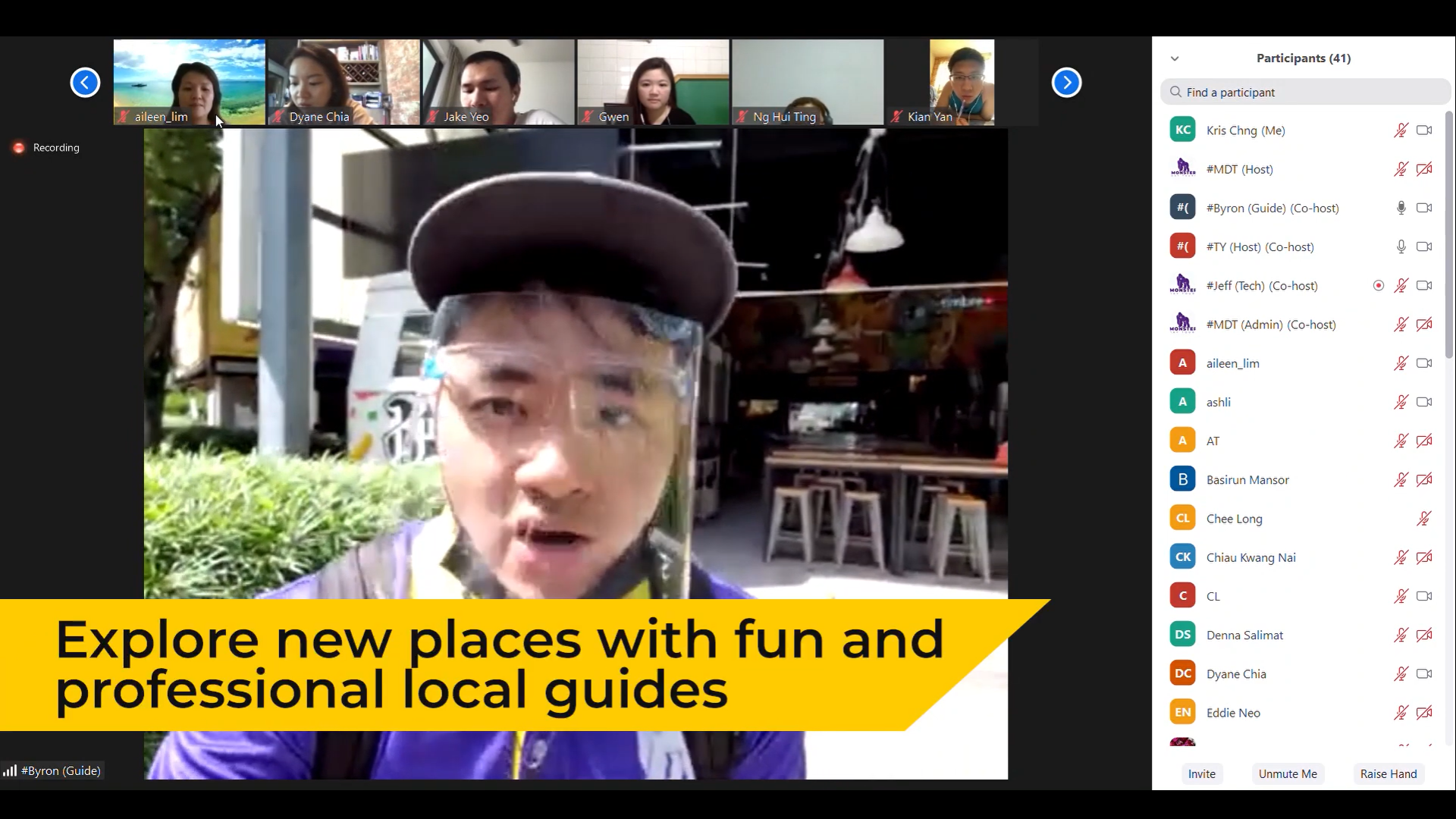Click ashli camera icon
The height and width of the screenshot is (819, 1456).
coord(1424,402)
